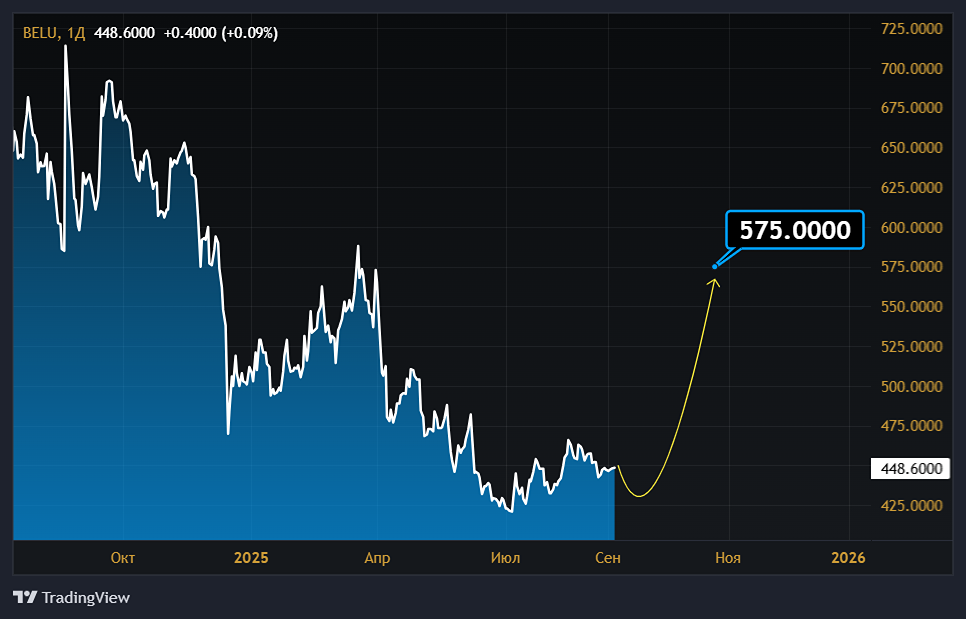Click the Сен date label on time axis
This screenshot has height=619, width=966.
pyautogui.click(x=607, y=558)
